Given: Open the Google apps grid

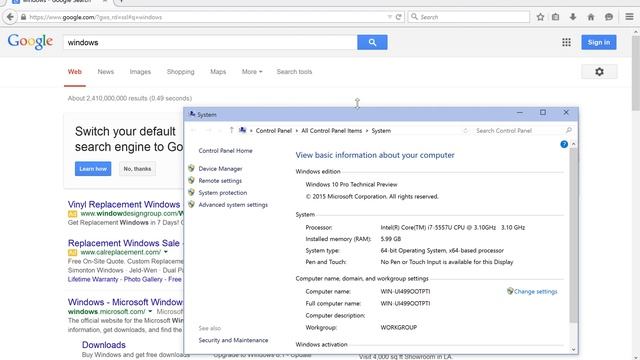Looking at the screenshot, I should point(566,42).
